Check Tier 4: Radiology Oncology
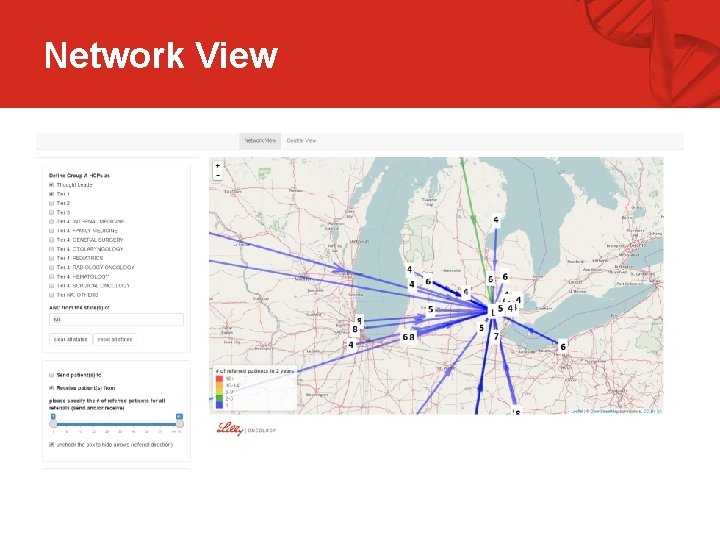Screen dimensions: 720x540 [x=51, y=267]
